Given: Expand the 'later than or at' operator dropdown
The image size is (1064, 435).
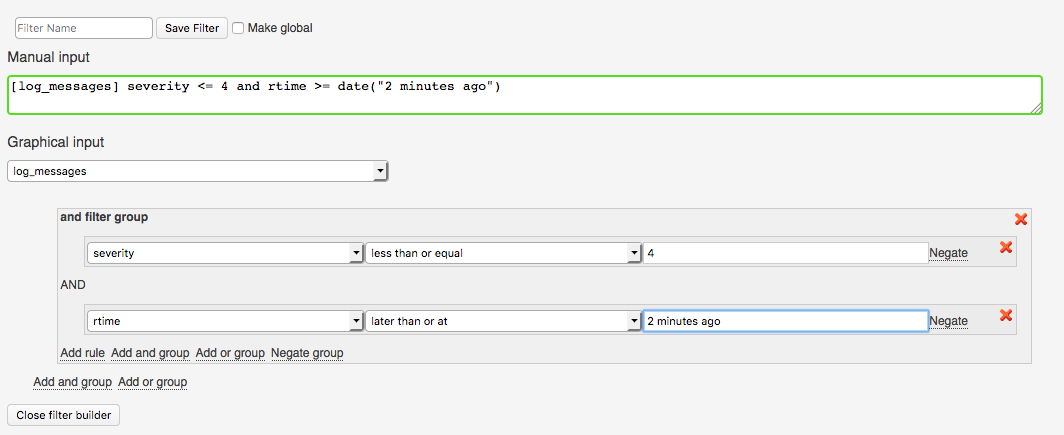Looking at the screenshot, I should coord(503,321).
